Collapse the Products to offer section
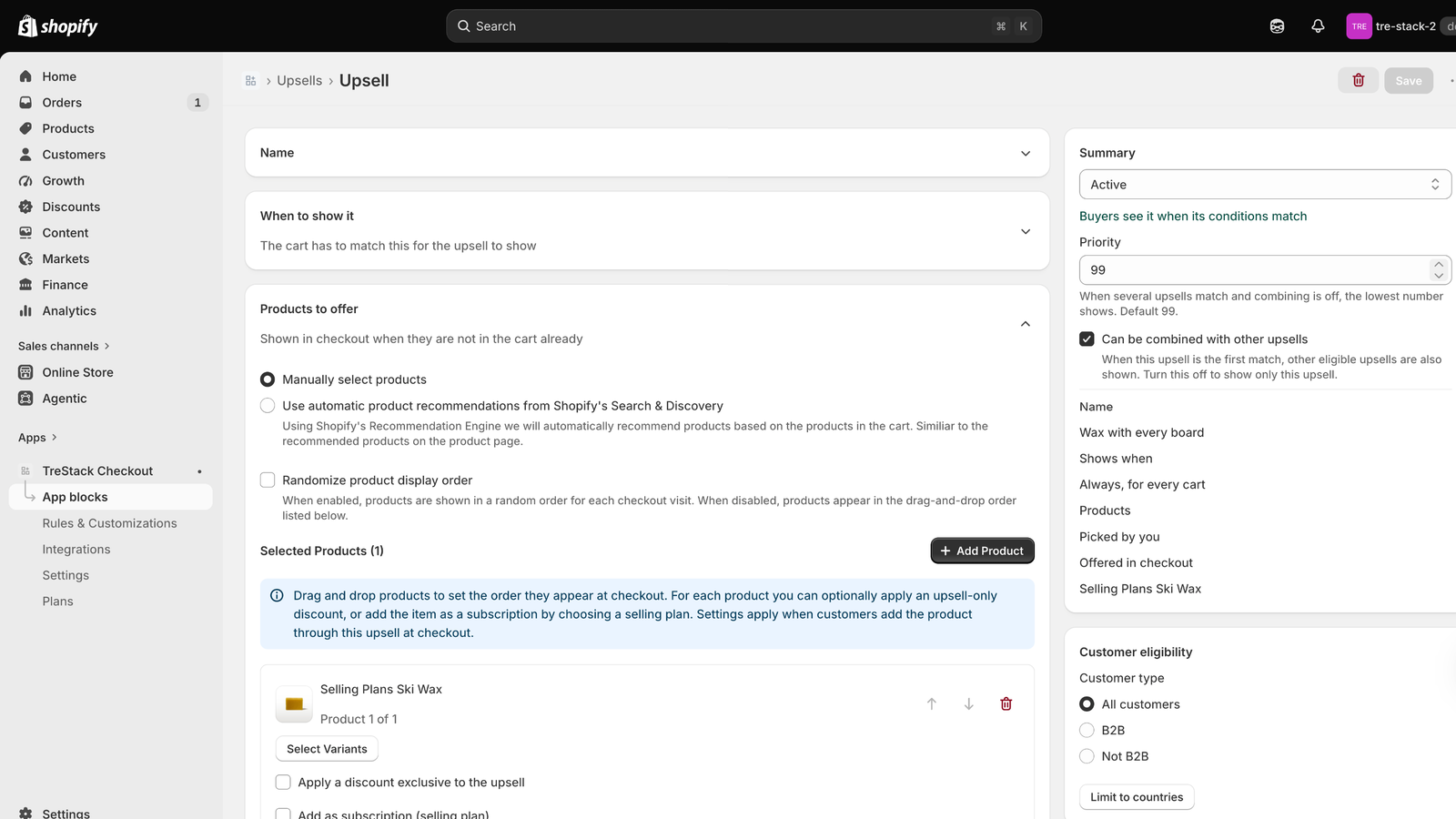The height and width of the screenshot is (819, 1456). pos(1026,324)
